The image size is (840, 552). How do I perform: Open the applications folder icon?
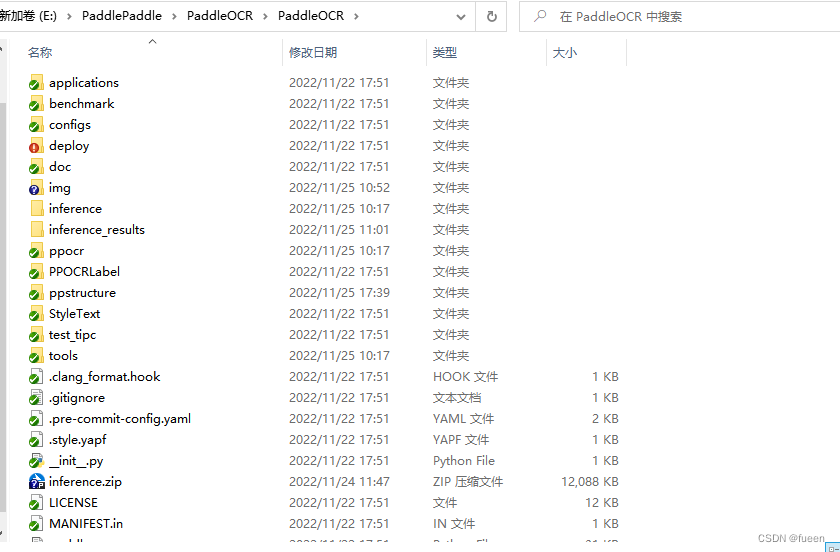tap(36, 83)
